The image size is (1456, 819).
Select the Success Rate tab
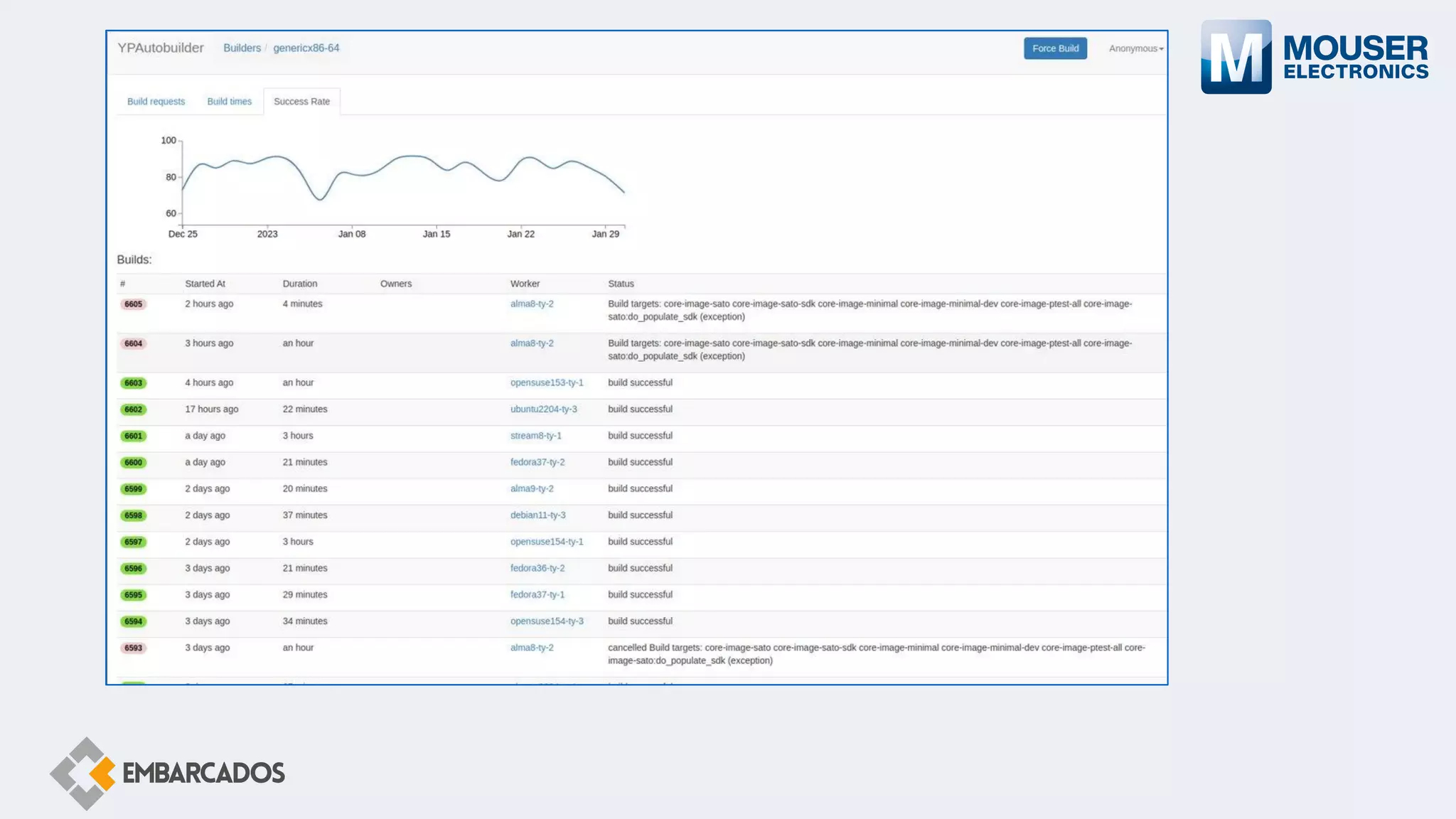point(301,102)
